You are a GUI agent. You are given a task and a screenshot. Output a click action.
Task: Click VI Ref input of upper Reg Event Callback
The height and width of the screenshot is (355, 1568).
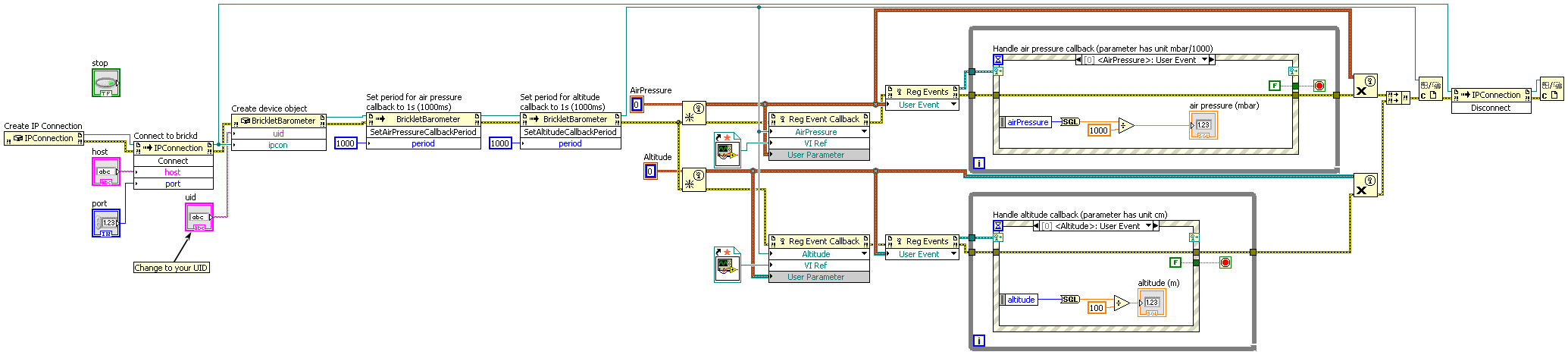[818, 143]
